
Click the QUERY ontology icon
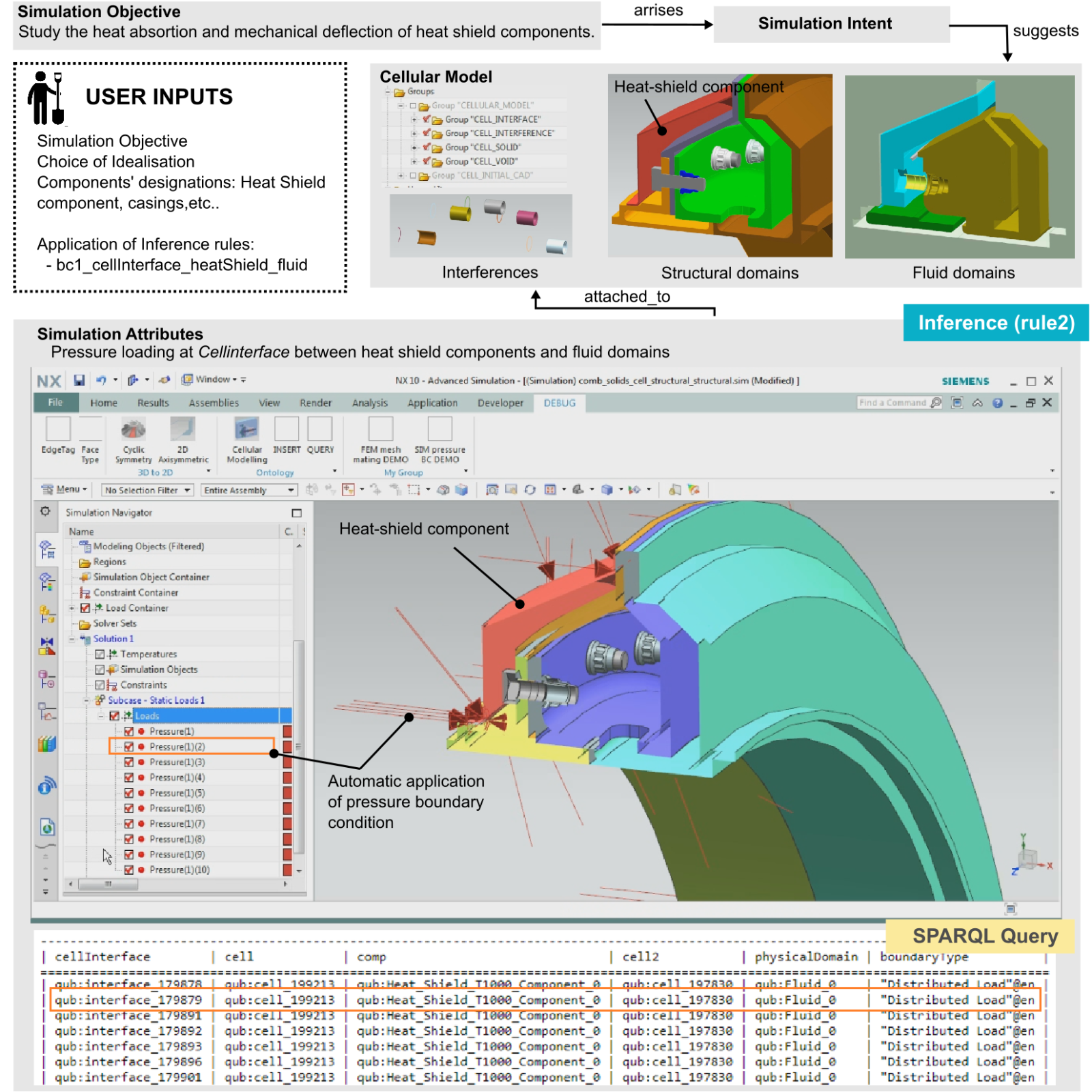tap(319, 430)
